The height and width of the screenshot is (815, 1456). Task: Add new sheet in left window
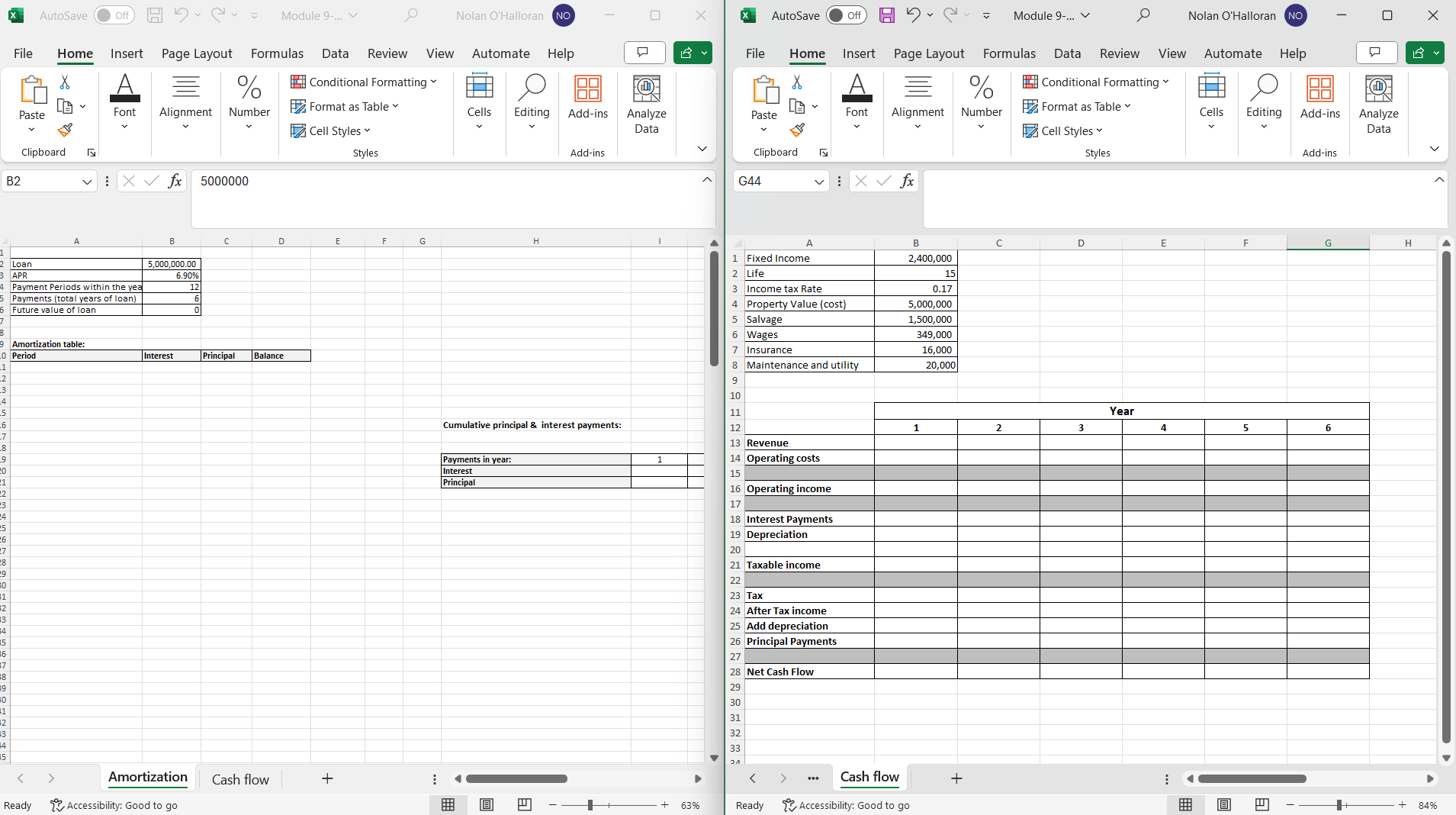click(327, 778)
